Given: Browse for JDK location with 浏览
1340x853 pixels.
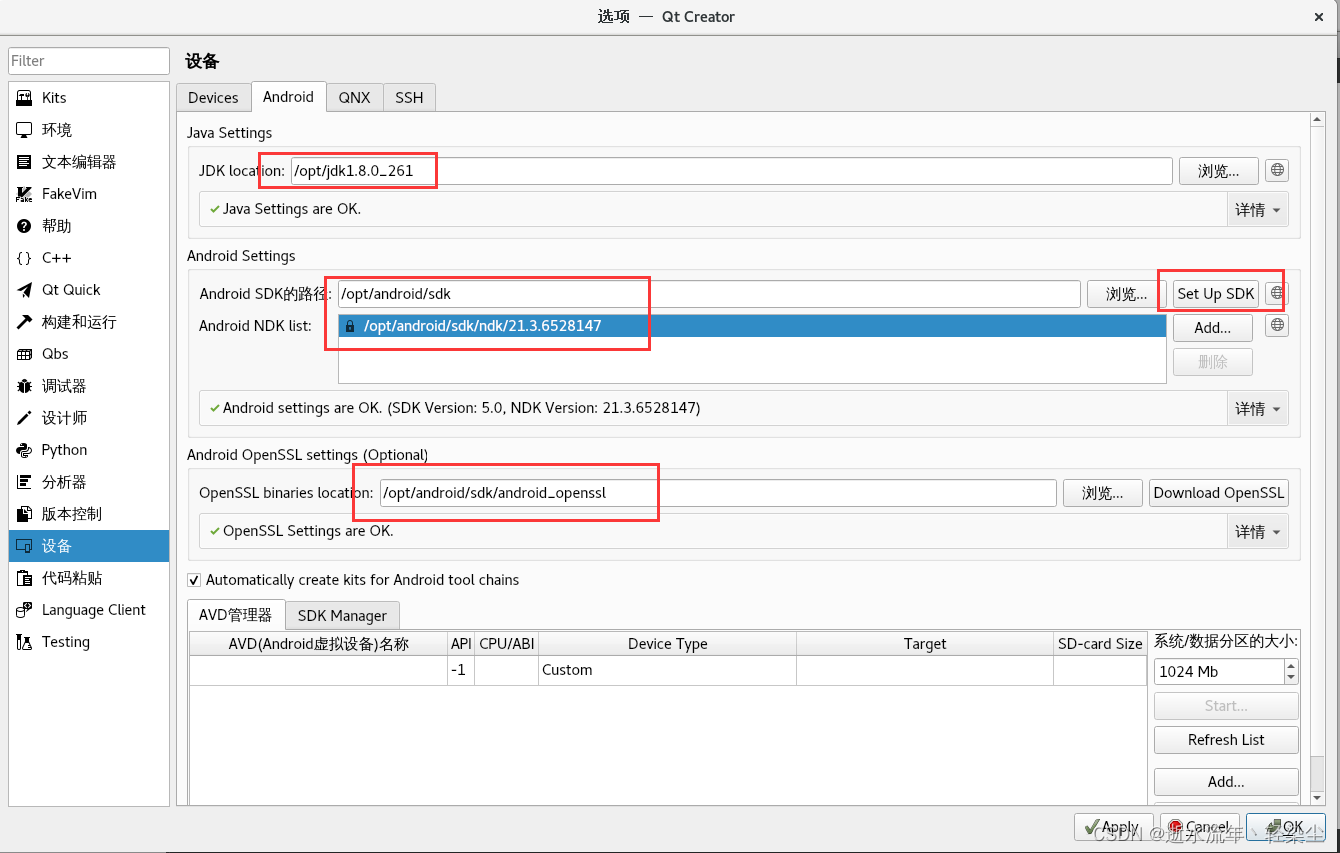Looking at the screenshot, I should click(1218, 171).
